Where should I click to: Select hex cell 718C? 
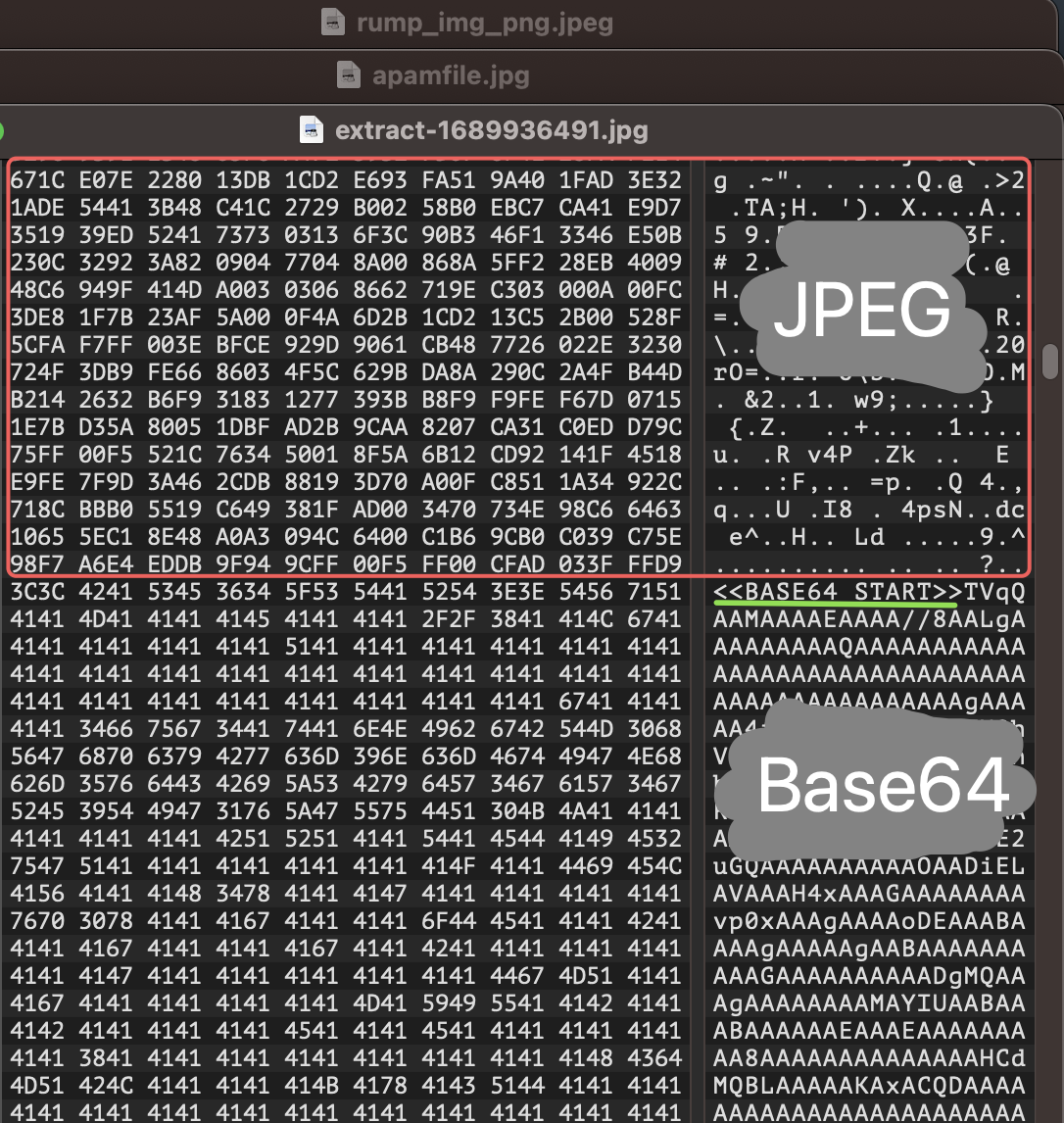[37, 510]
